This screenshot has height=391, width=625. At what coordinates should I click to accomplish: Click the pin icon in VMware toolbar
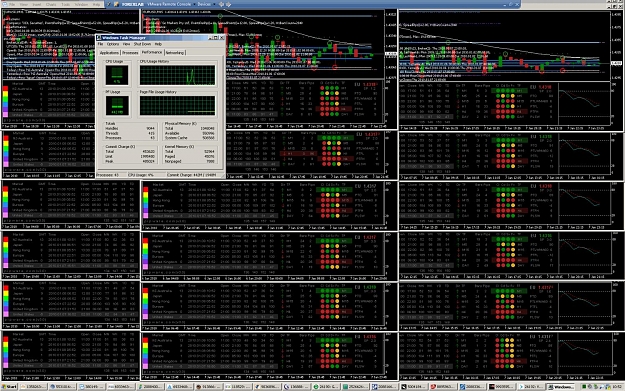point(109,4)
